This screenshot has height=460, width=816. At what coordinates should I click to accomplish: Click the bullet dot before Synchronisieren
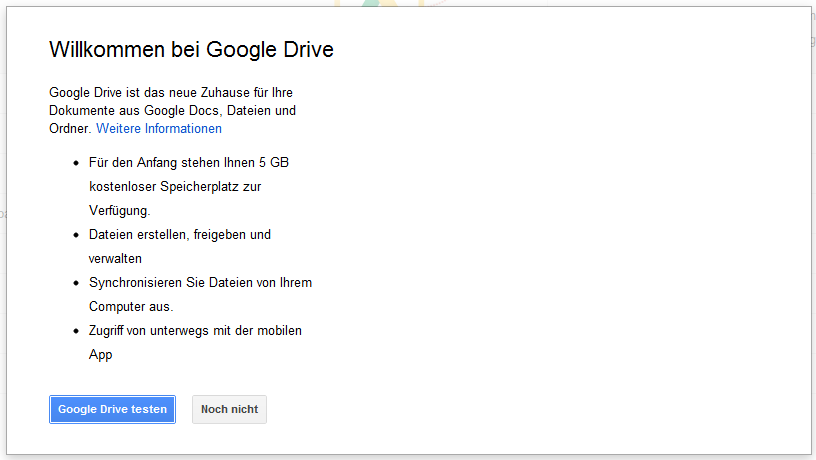click(76, 283)
